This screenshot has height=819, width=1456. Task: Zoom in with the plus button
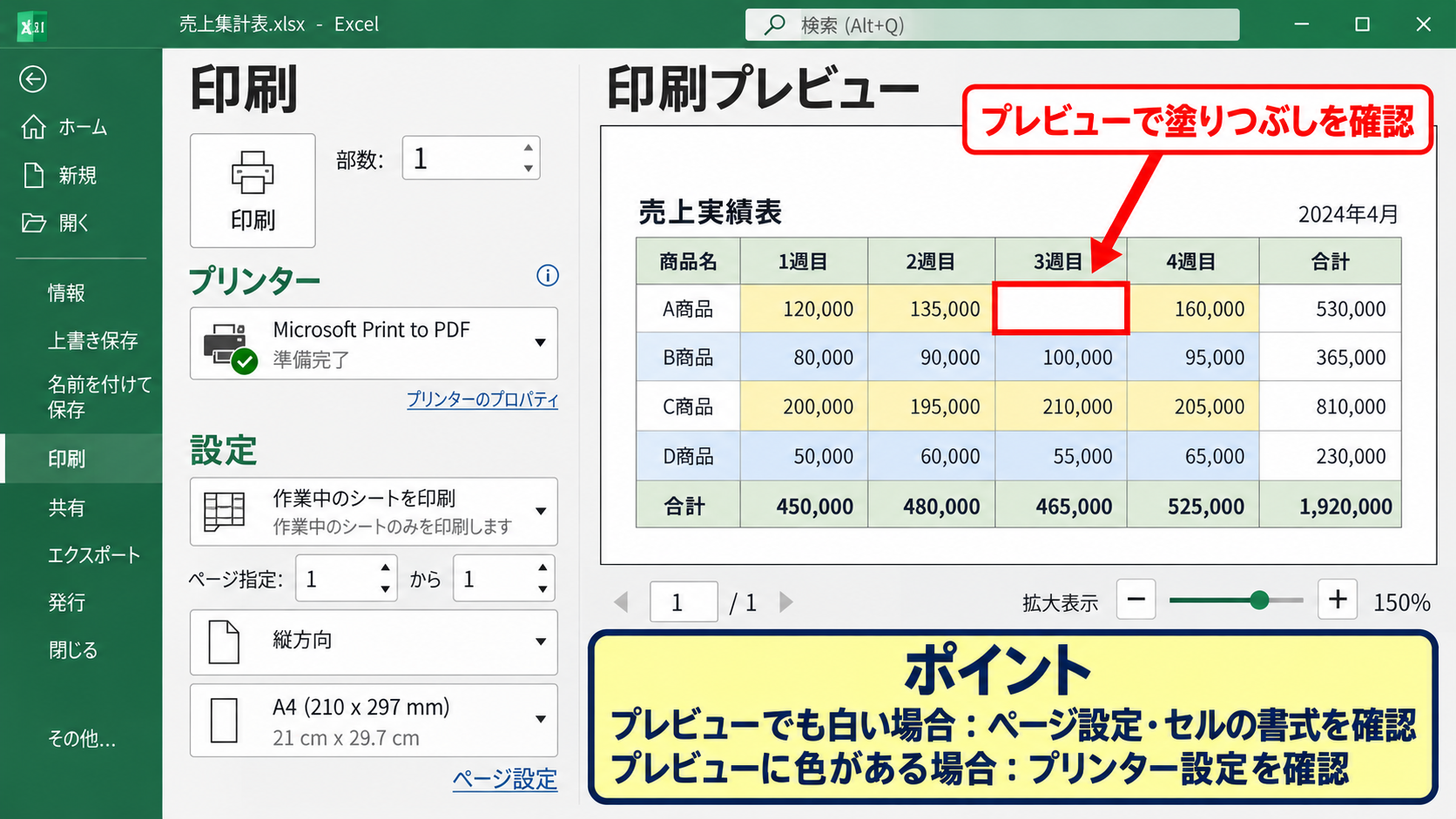pyautogui.click(x=1338, y=599)
